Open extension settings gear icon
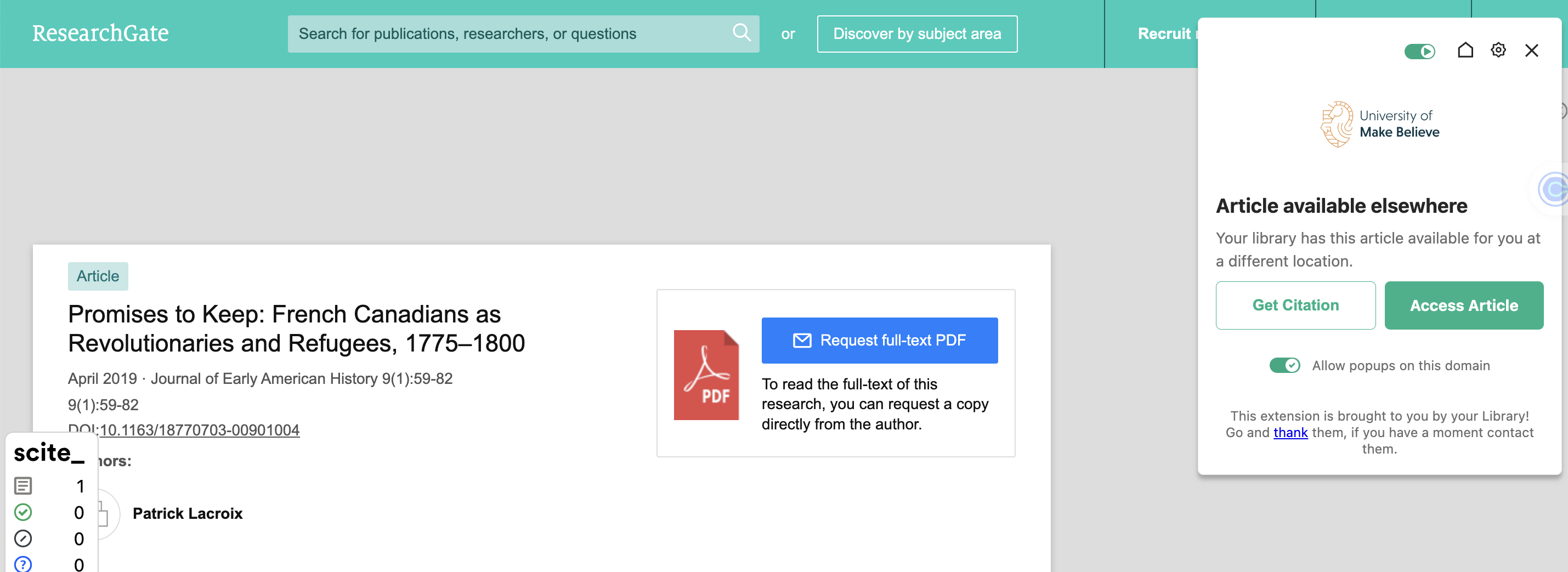This screenshot has height=572, width=1568. coord(1498,50)
